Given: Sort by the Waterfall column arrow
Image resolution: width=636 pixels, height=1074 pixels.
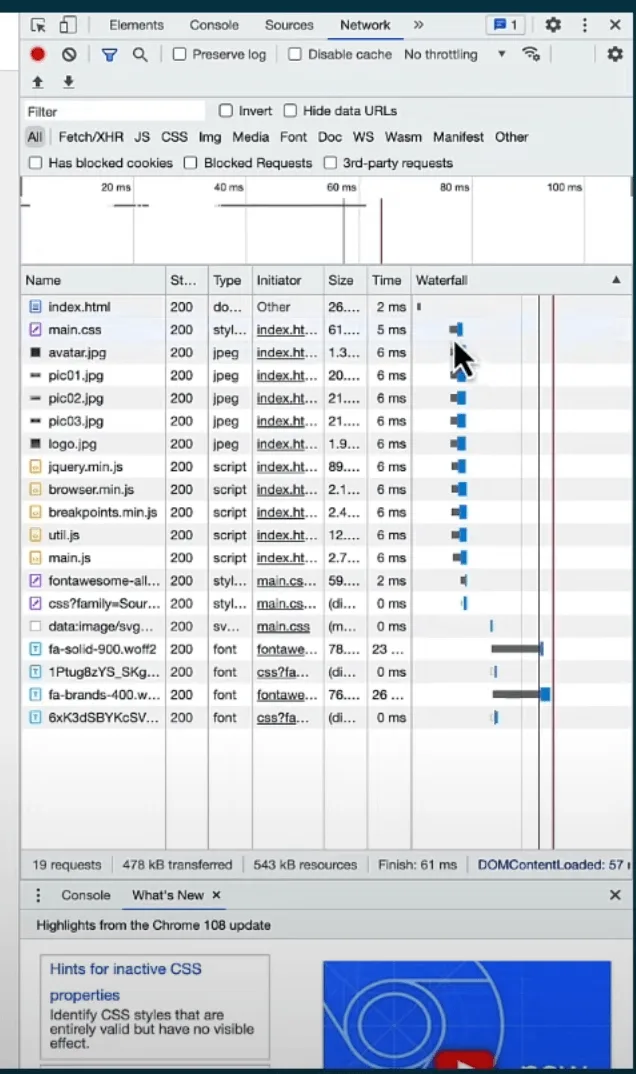Looking at the screenshot, I should (616, 279).
